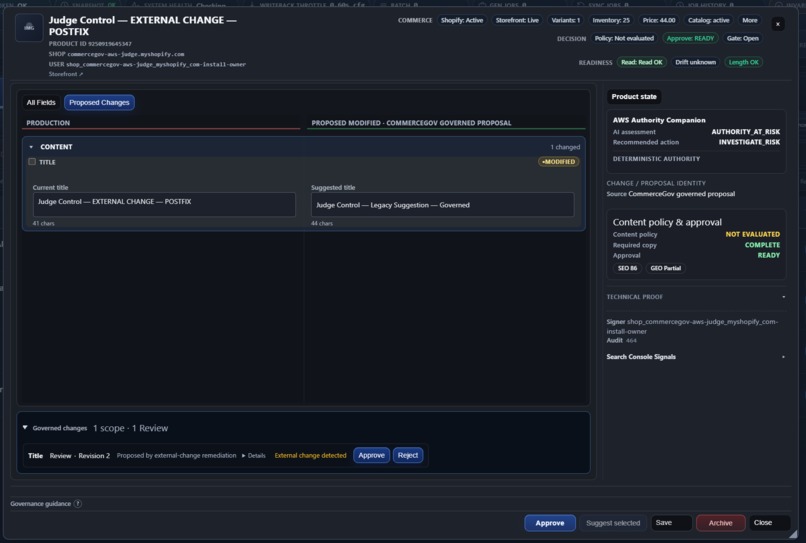Click the Governance guidance help icon
Screen dimensions: 806x543
point(78,503)
